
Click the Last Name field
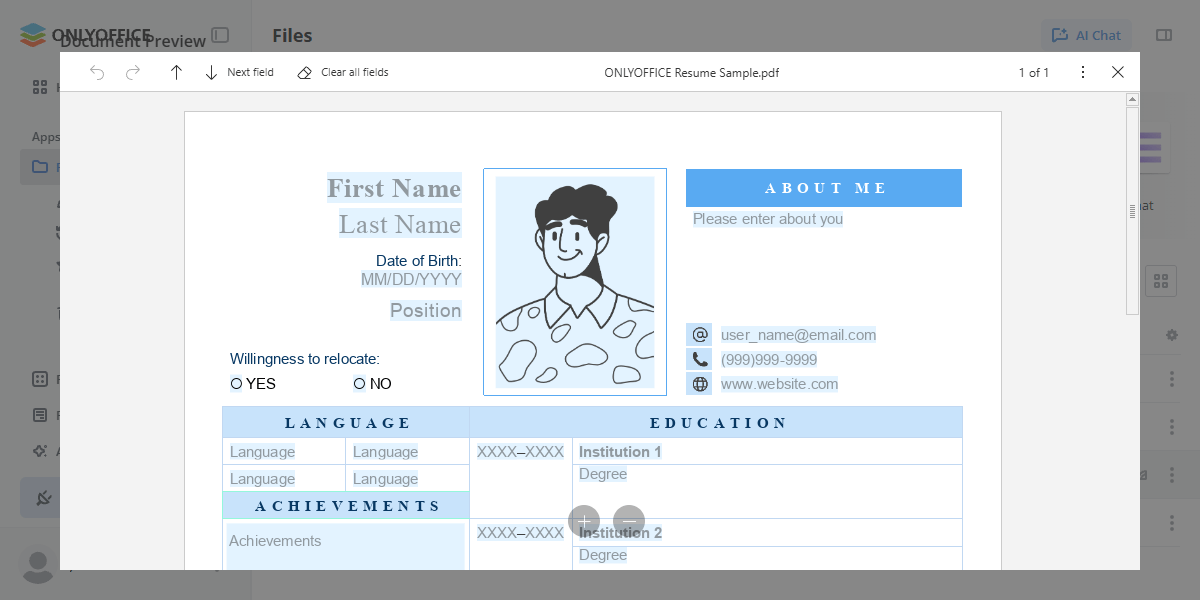[400, 224]
